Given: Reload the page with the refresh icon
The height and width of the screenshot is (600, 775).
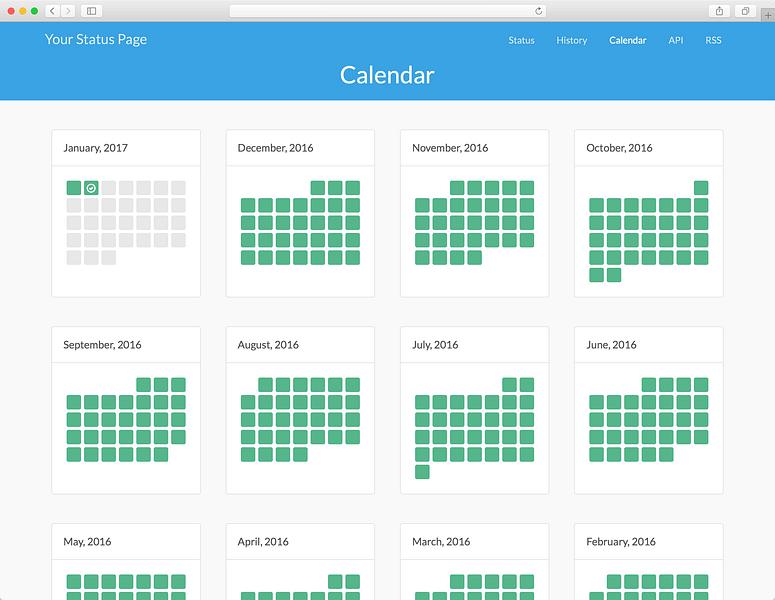Looking at the screenshot, I should point(539,11).
